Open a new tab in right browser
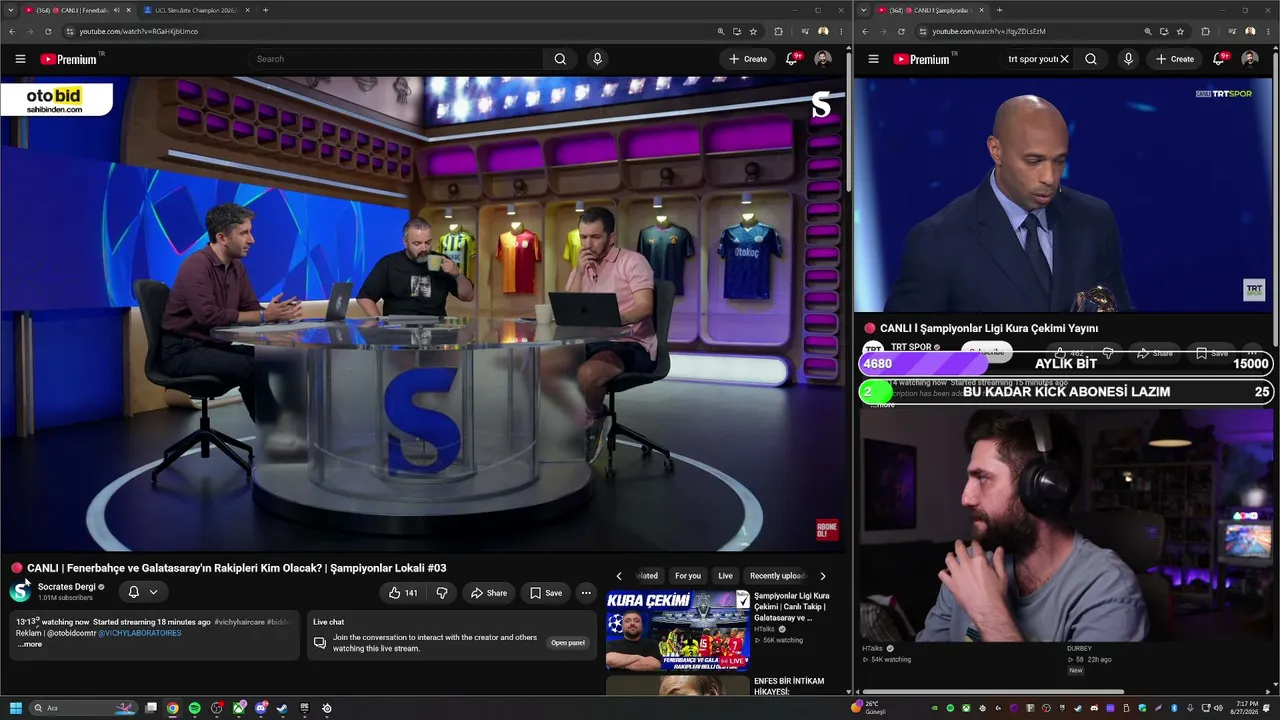 (999, 10)
